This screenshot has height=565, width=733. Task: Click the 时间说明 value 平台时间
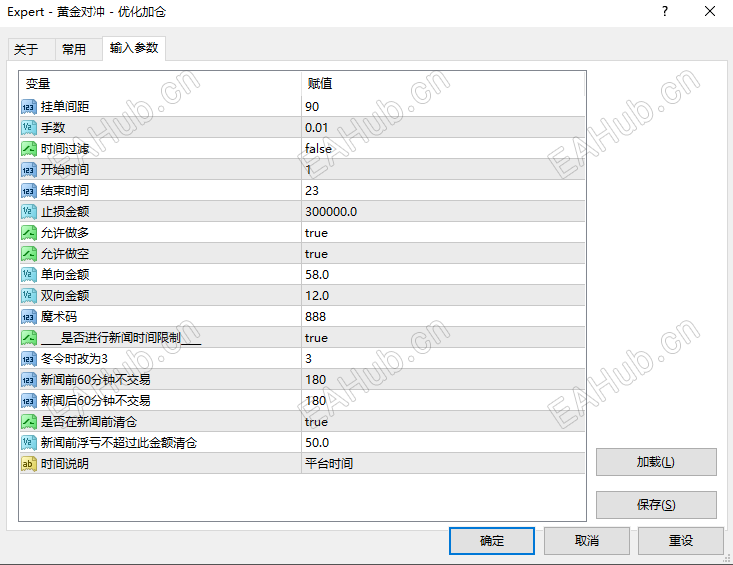pos(329,464)
